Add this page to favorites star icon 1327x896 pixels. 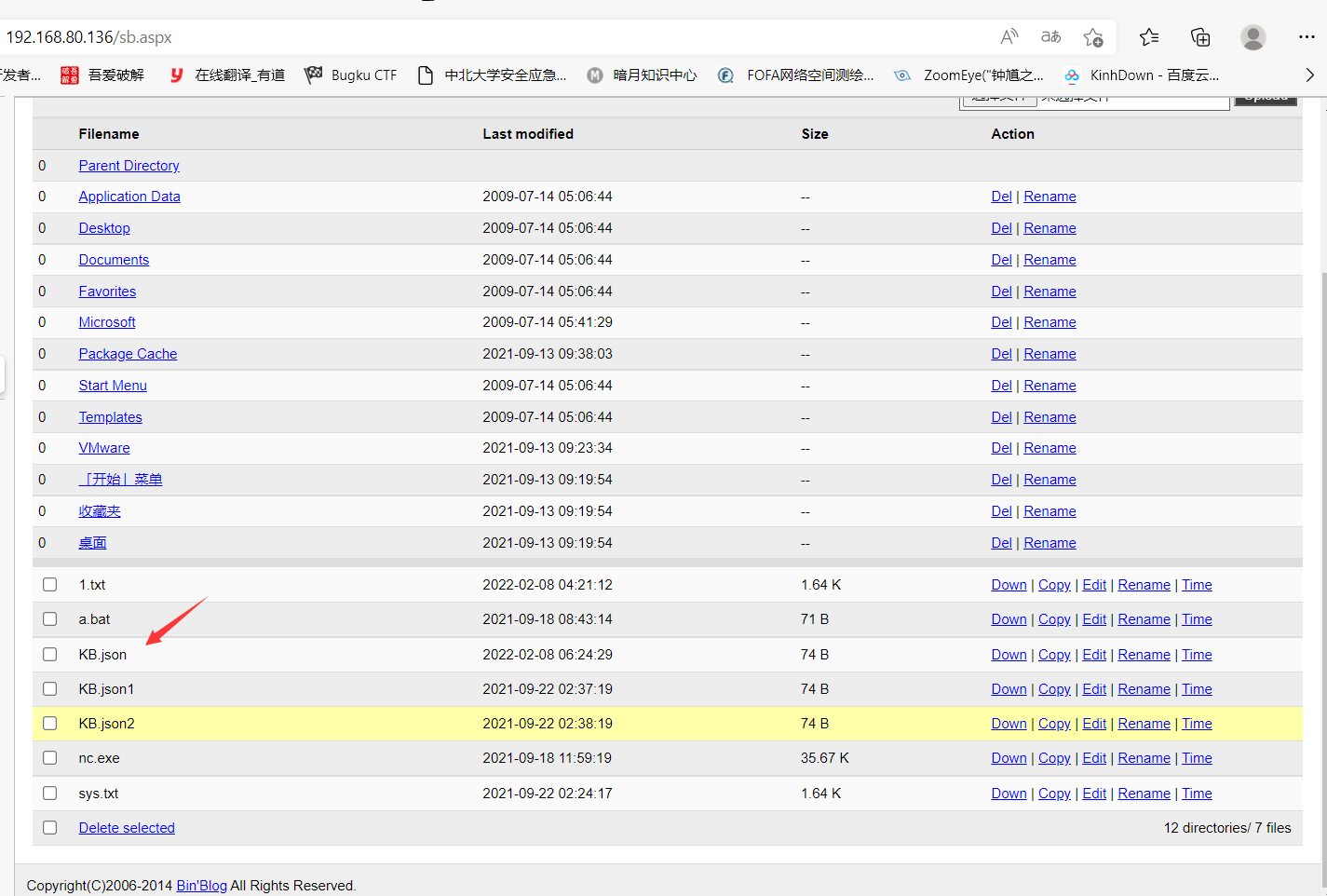point(1093,37)
